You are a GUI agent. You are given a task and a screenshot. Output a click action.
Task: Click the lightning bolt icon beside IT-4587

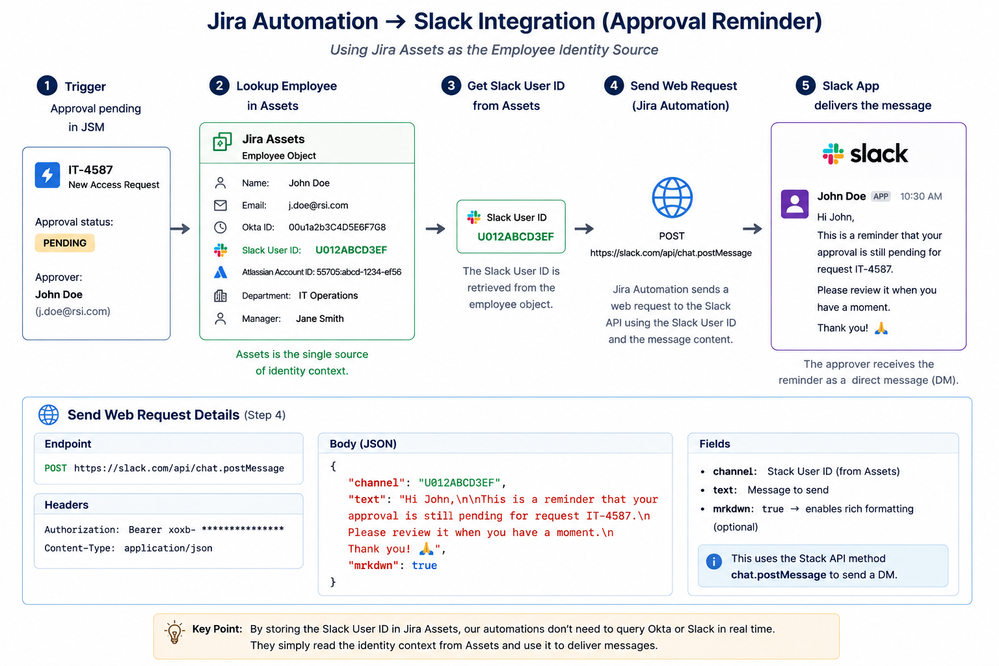tap(47, 175)
